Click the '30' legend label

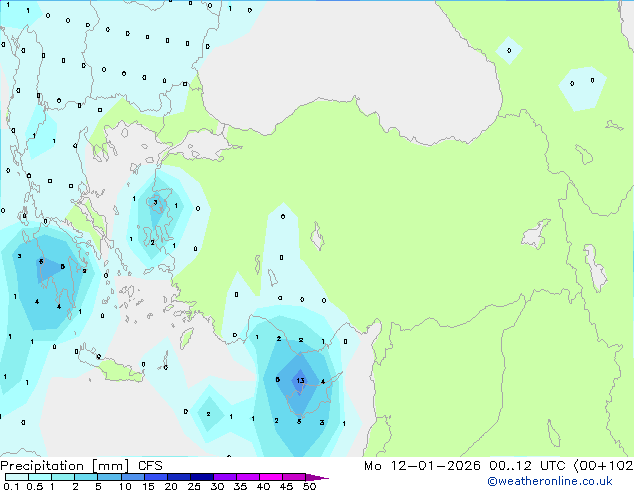click(217, 486)
